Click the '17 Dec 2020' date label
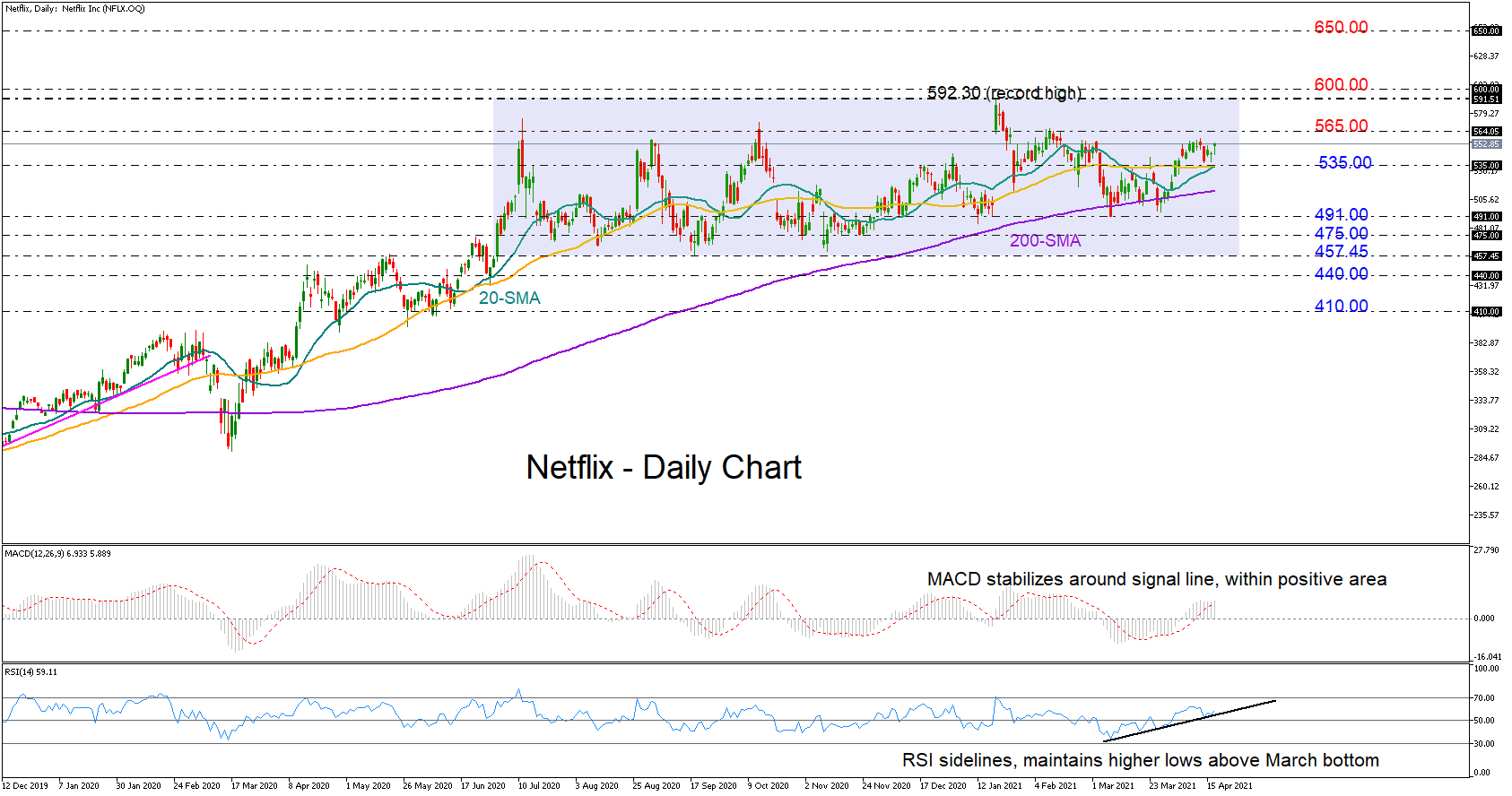Image resolution: width=1512 pixels, height=796 pixels. coord(943,786)
